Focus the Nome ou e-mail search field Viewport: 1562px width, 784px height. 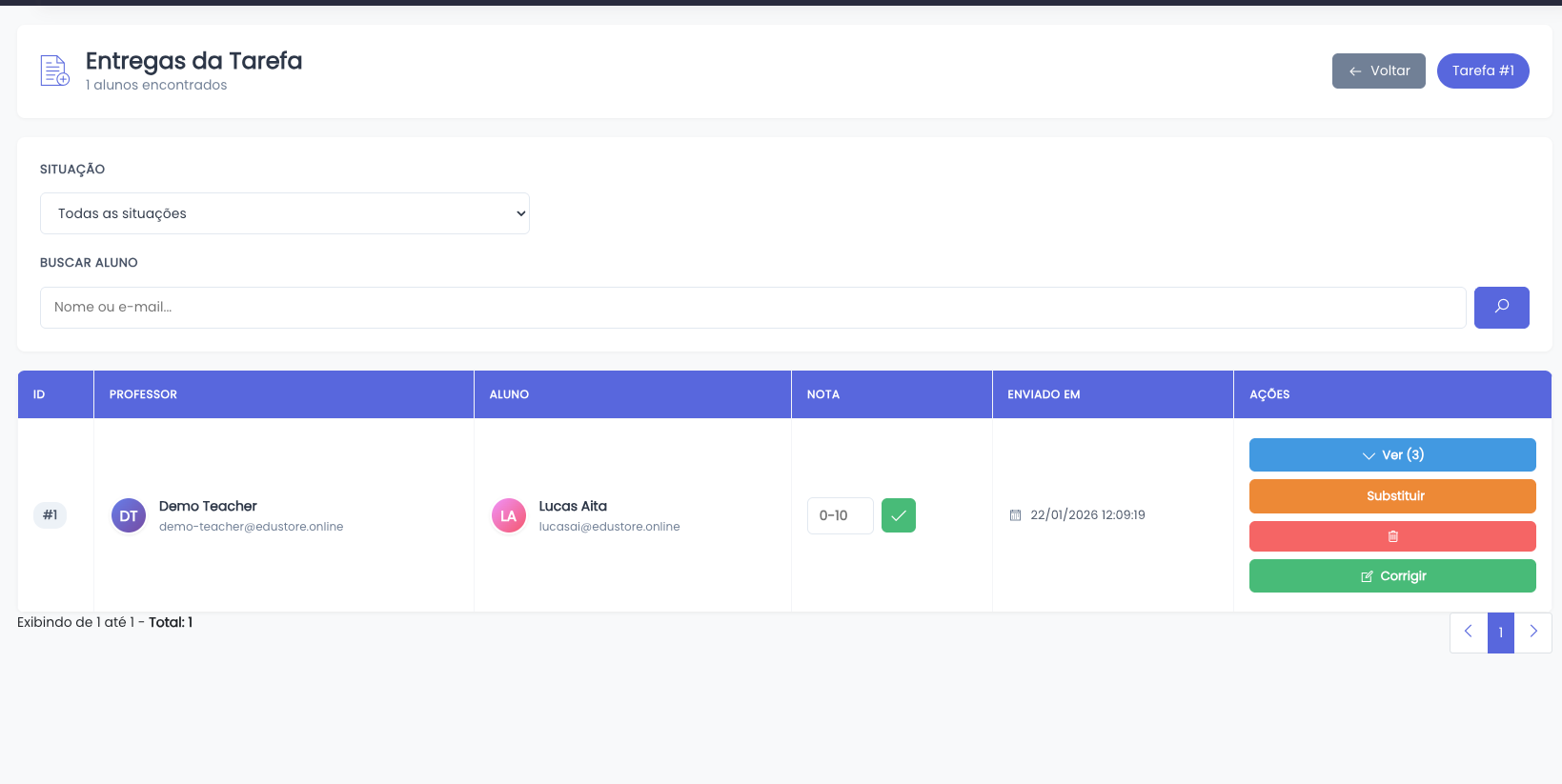pos(752,308)
